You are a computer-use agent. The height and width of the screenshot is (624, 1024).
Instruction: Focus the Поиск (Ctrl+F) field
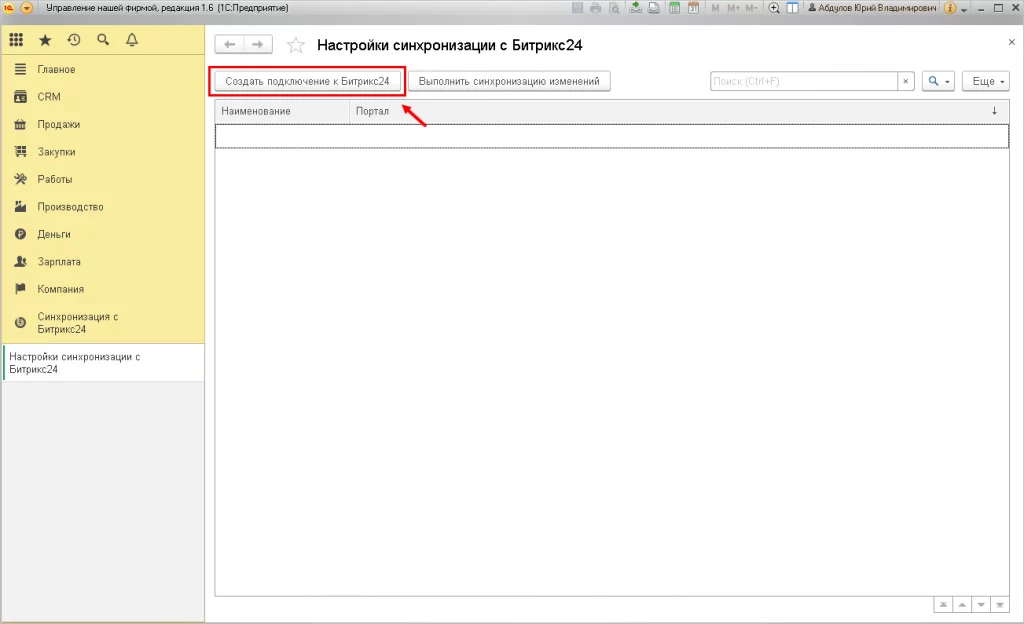pyautogui.click(x=804, y=81)
